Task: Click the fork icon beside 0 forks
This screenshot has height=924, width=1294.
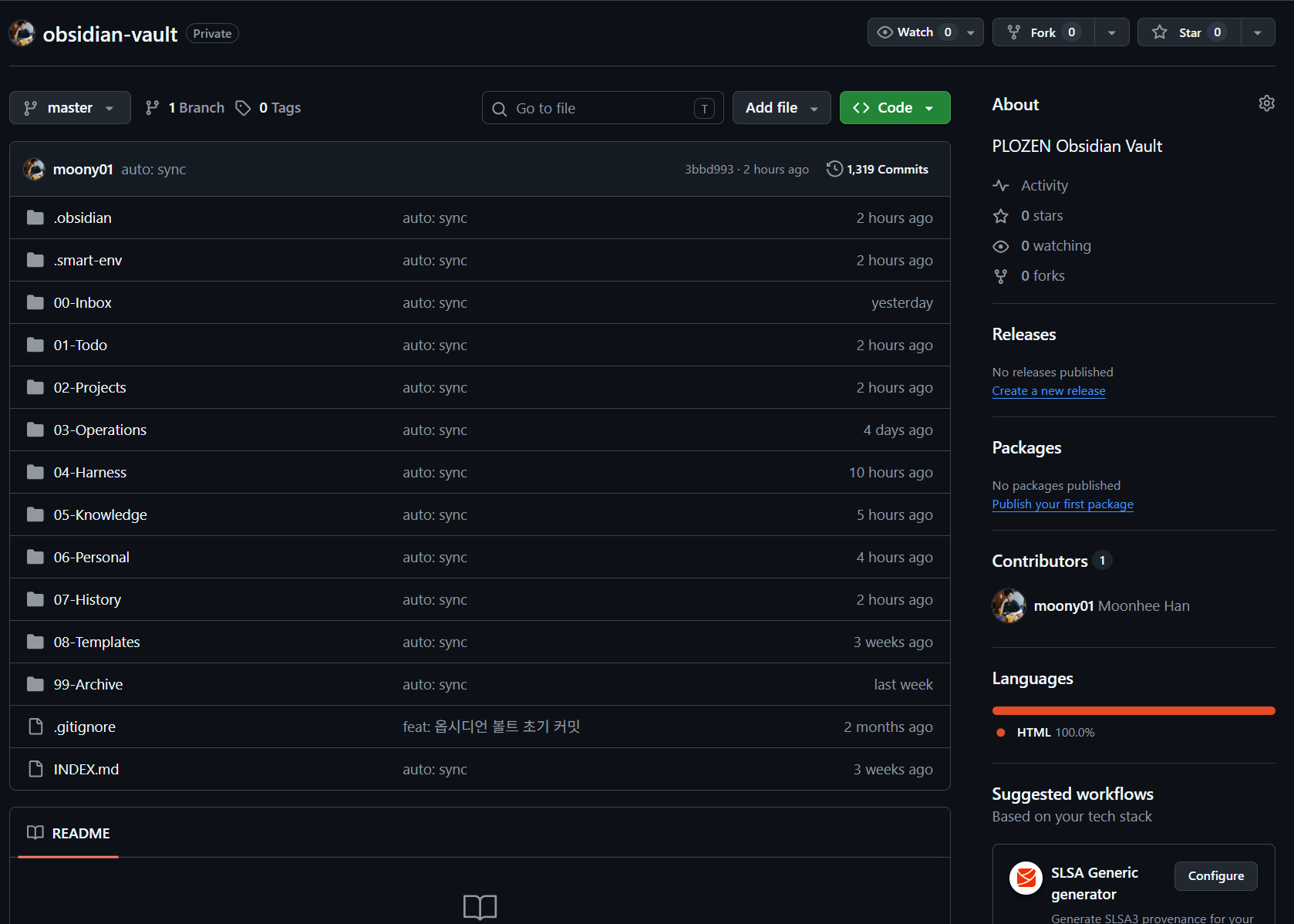Action: [1001, 276]
